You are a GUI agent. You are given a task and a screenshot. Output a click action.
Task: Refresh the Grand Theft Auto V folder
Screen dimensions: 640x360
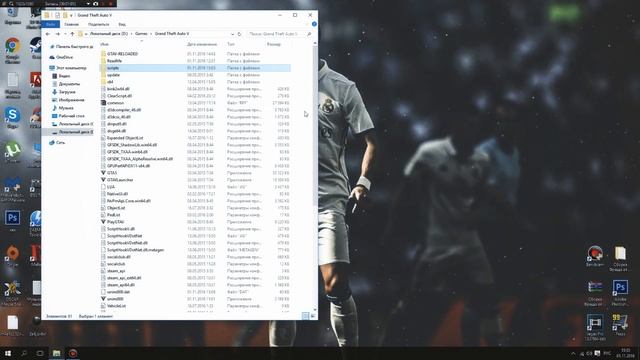[239, 34]
